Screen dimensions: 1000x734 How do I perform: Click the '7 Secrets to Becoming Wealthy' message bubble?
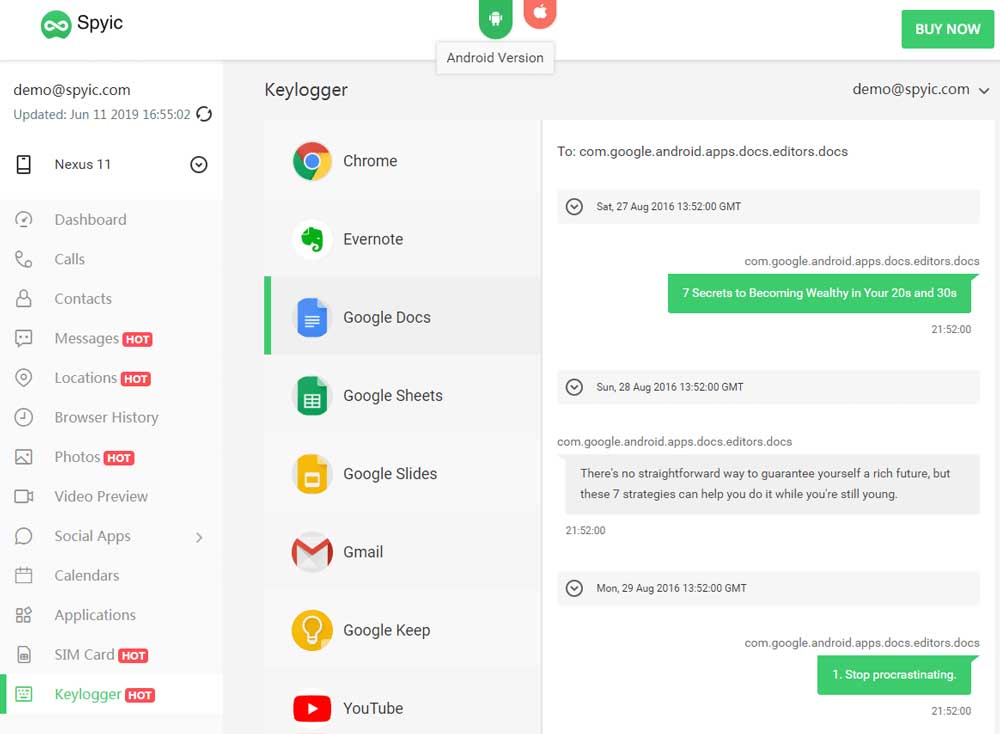point(819,294)
